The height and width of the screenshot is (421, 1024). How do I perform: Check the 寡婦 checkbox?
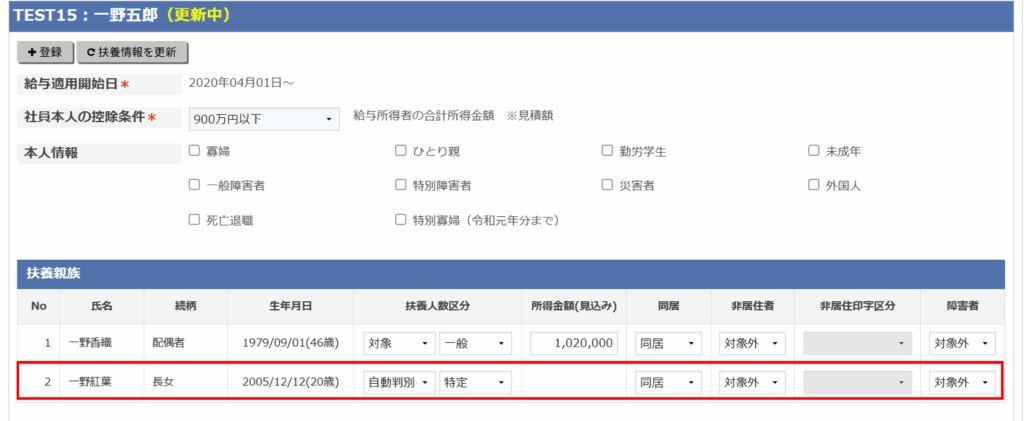(x=195, y=151)
